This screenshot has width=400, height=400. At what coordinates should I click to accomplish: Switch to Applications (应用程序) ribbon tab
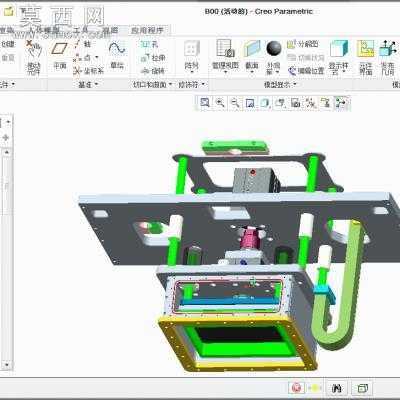(x=147, y=31)
